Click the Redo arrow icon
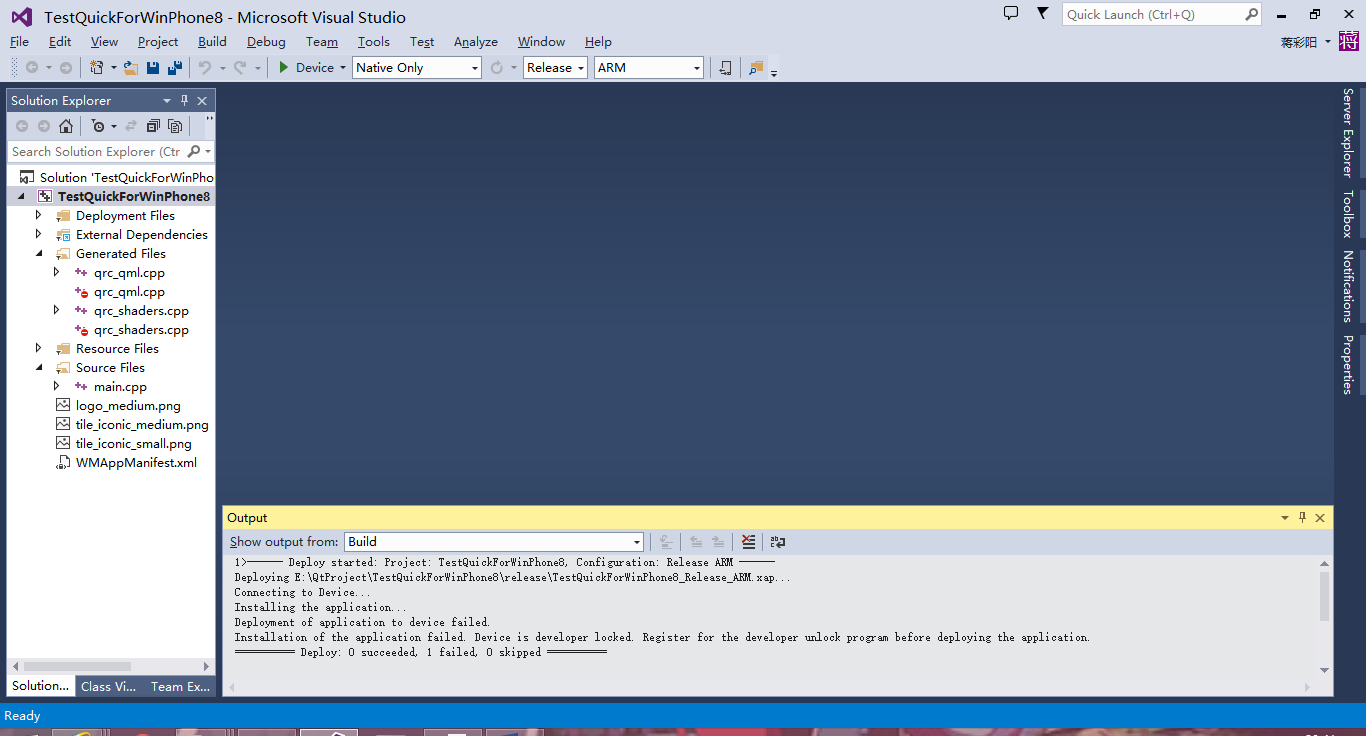Viewport: 1366px width, 736px height. click(x=240, y=68)
